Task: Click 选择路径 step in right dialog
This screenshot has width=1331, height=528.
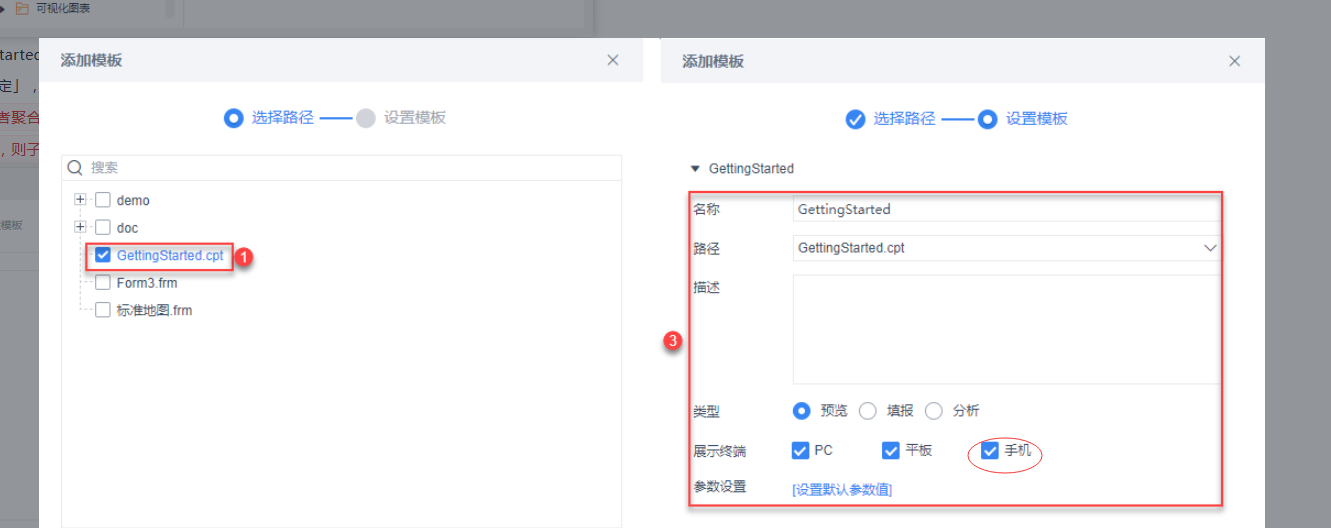Action: pyautogui.click(x=890, y=118)
